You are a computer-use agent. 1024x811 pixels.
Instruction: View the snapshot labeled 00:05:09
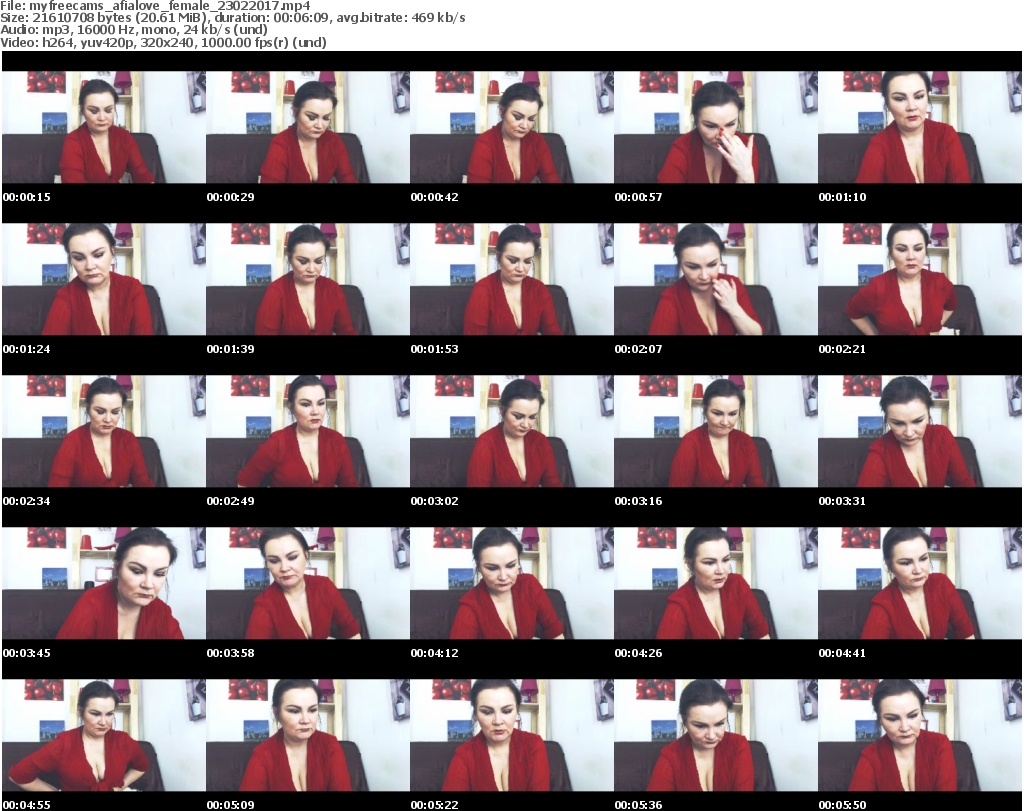click(x=308, y=736)
